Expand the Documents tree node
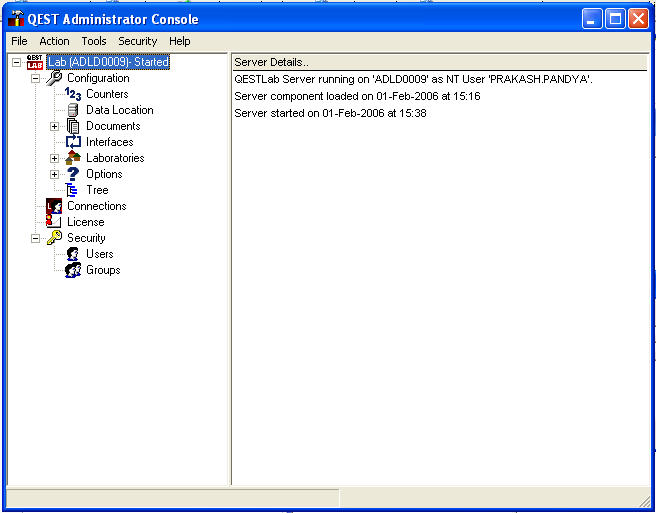656x513 pixels. point(55,126)
